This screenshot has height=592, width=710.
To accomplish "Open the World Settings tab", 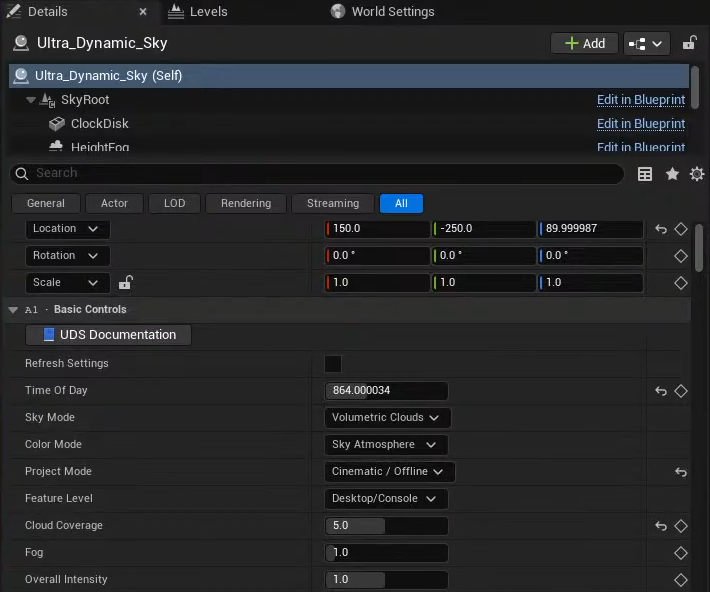I will pyautogui.click(x=382, y=12).
